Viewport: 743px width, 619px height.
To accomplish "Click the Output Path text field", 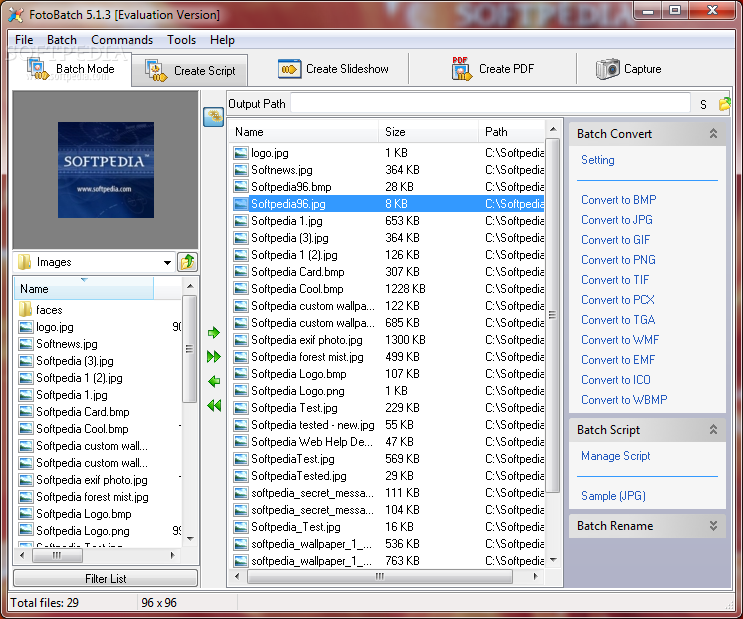I will tap(490, 103).
